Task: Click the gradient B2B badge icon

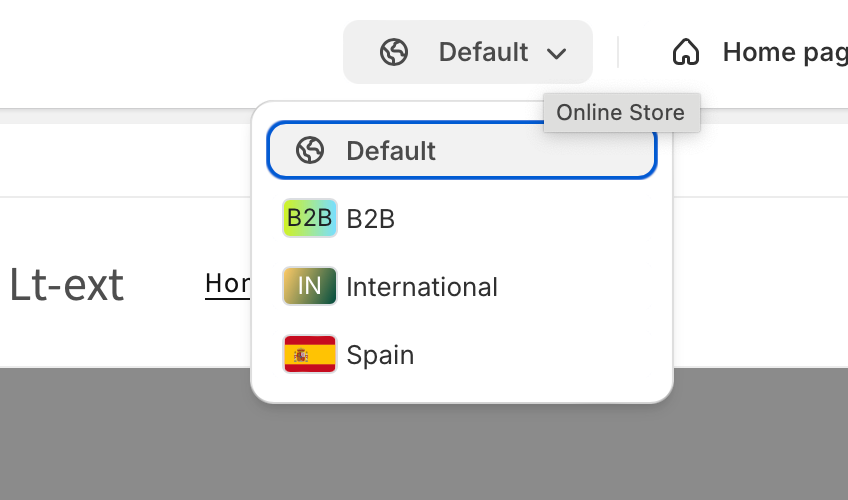Action: point(310,218)
